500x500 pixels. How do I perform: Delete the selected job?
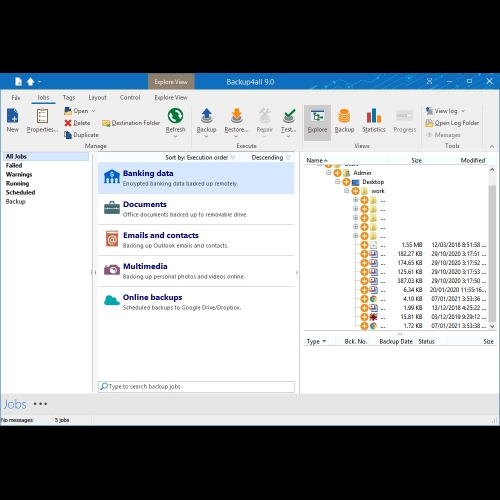pos(77,123)
